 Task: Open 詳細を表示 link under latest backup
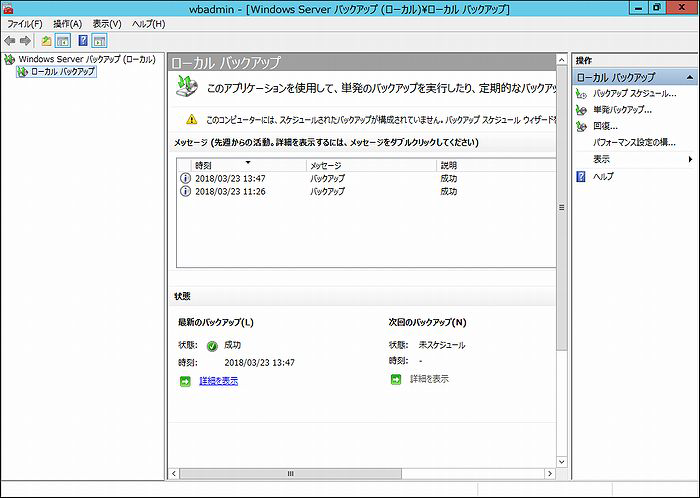tap(218, 381)
